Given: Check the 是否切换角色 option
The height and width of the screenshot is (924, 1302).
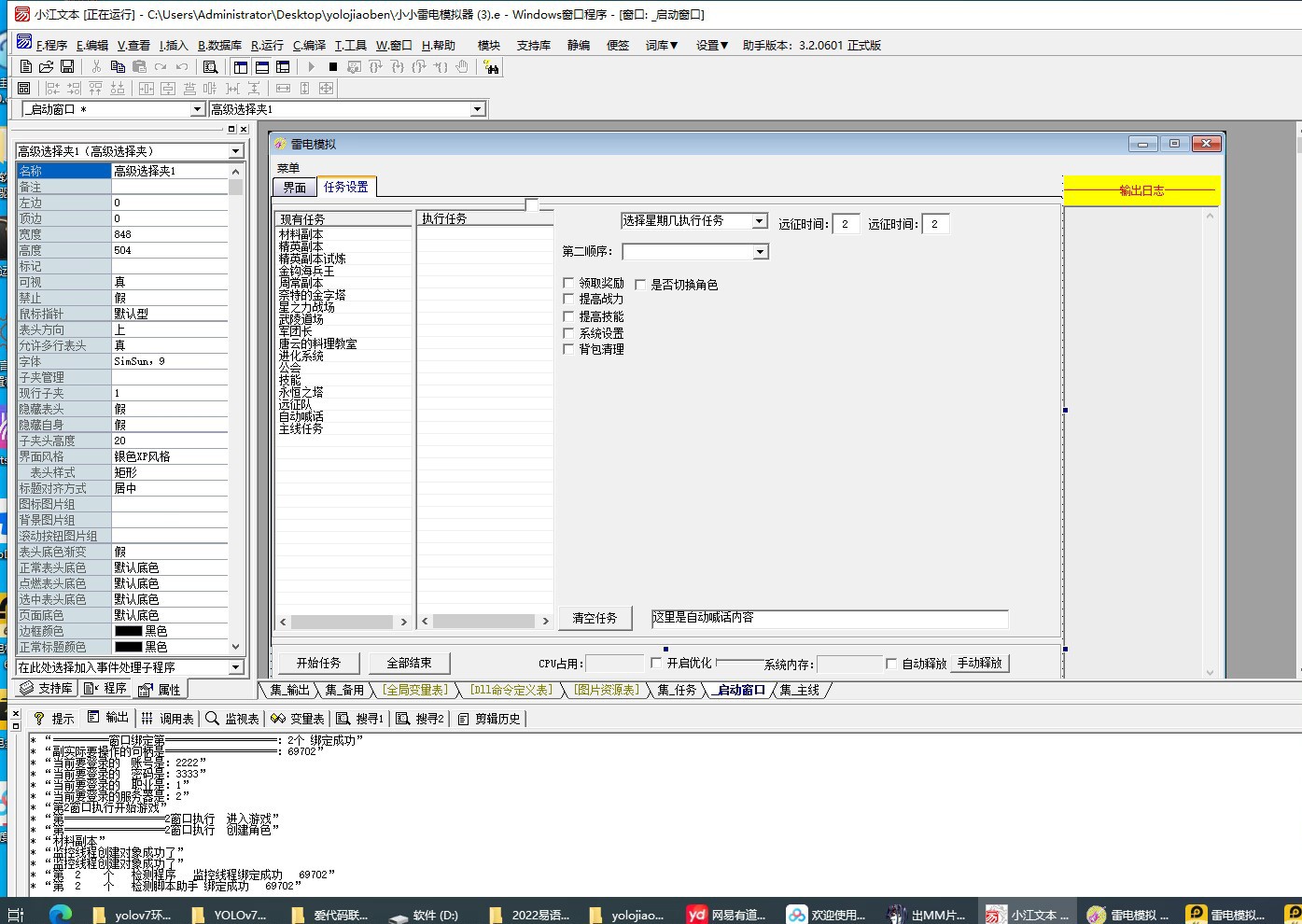Looking at the screenshot, I should coord(640,285).
